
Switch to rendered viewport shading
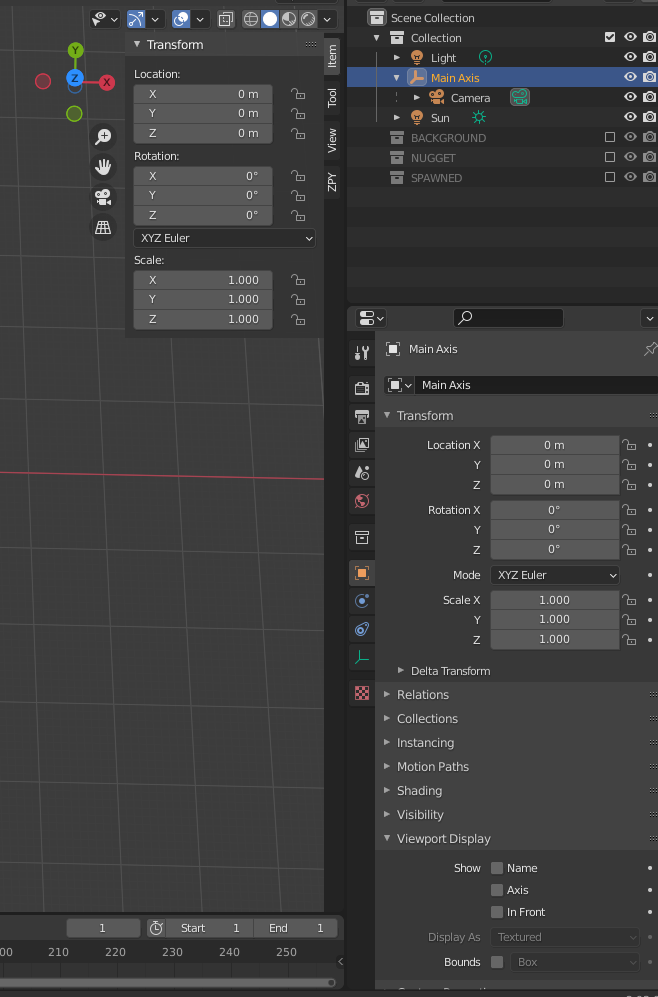click(x=308, y=19)
